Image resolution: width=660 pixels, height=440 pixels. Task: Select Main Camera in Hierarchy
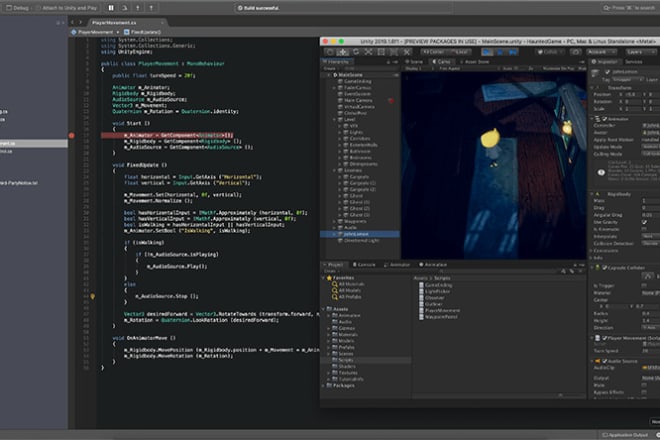coord(358,101)
